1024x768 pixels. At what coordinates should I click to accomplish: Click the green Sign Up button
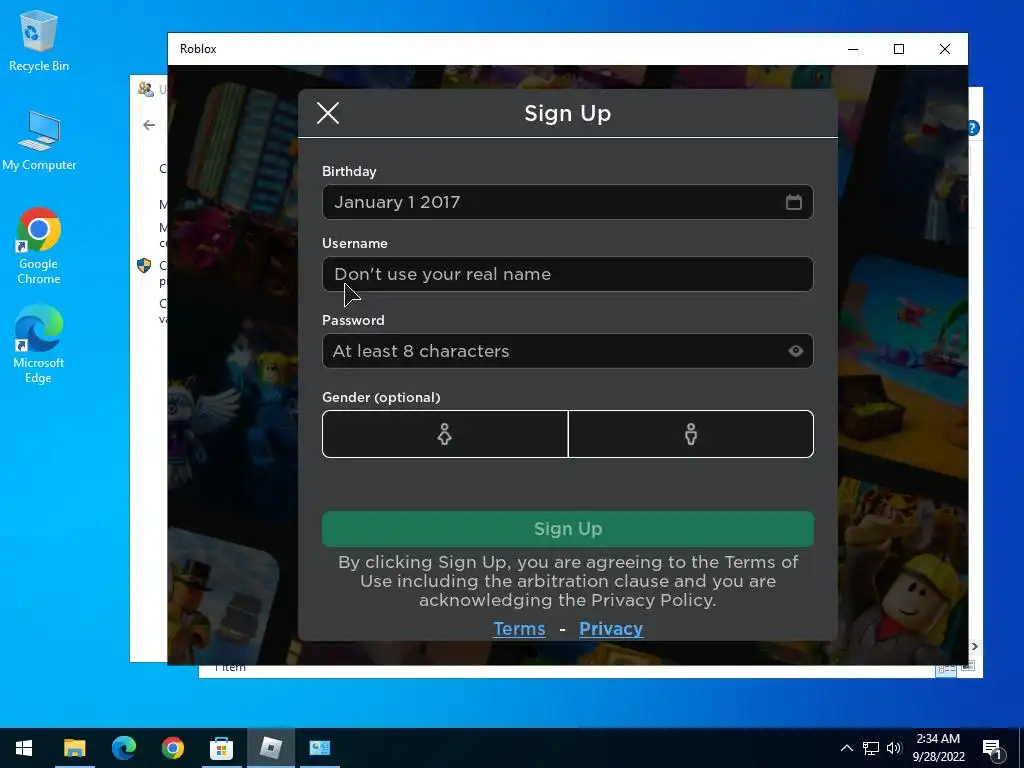click(568, 529)
